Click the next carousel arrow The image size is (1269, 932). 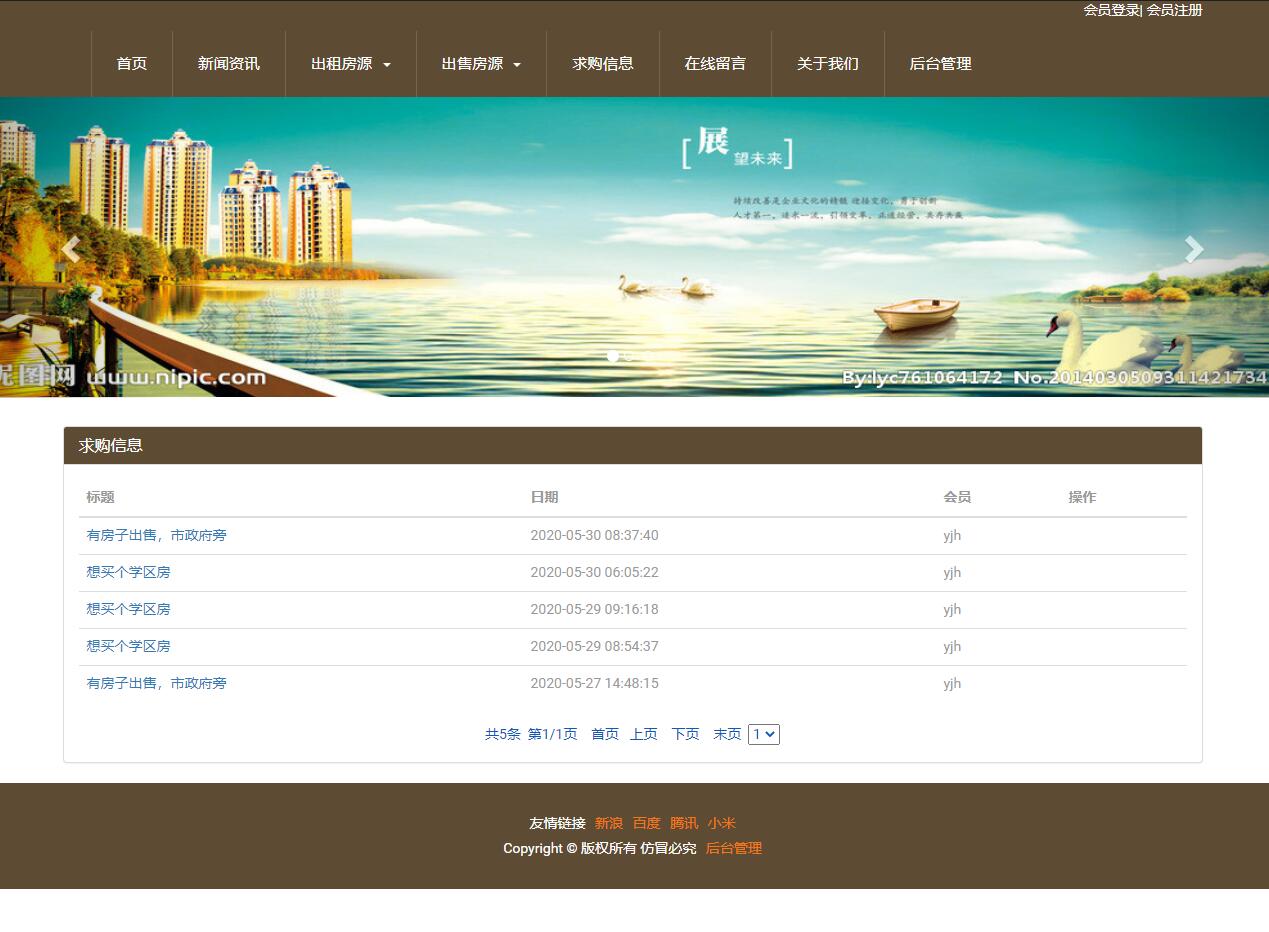point(1194,249)
